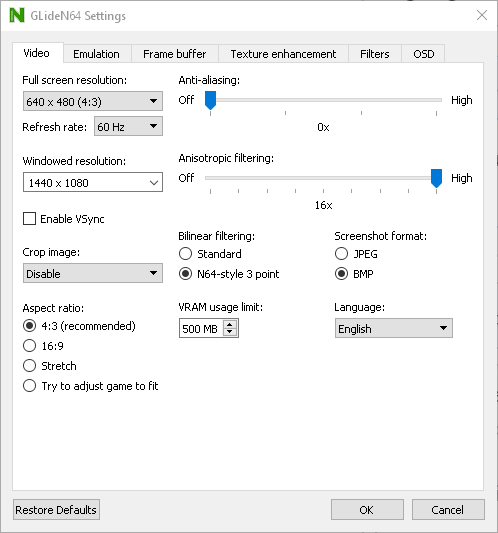Viewport: 498px width, 533px height.
Task: Click the VRAM usage limit value field
Action: (x=201, y=329)
